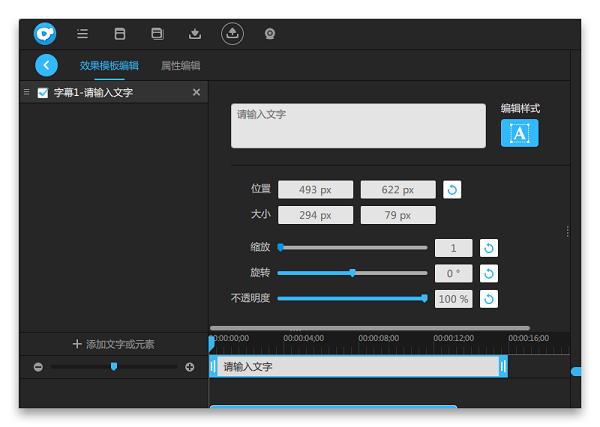The image size is (600, 427).
Task: Open the 编辑样式 text style editor icon
Action: tap(519, 133)
